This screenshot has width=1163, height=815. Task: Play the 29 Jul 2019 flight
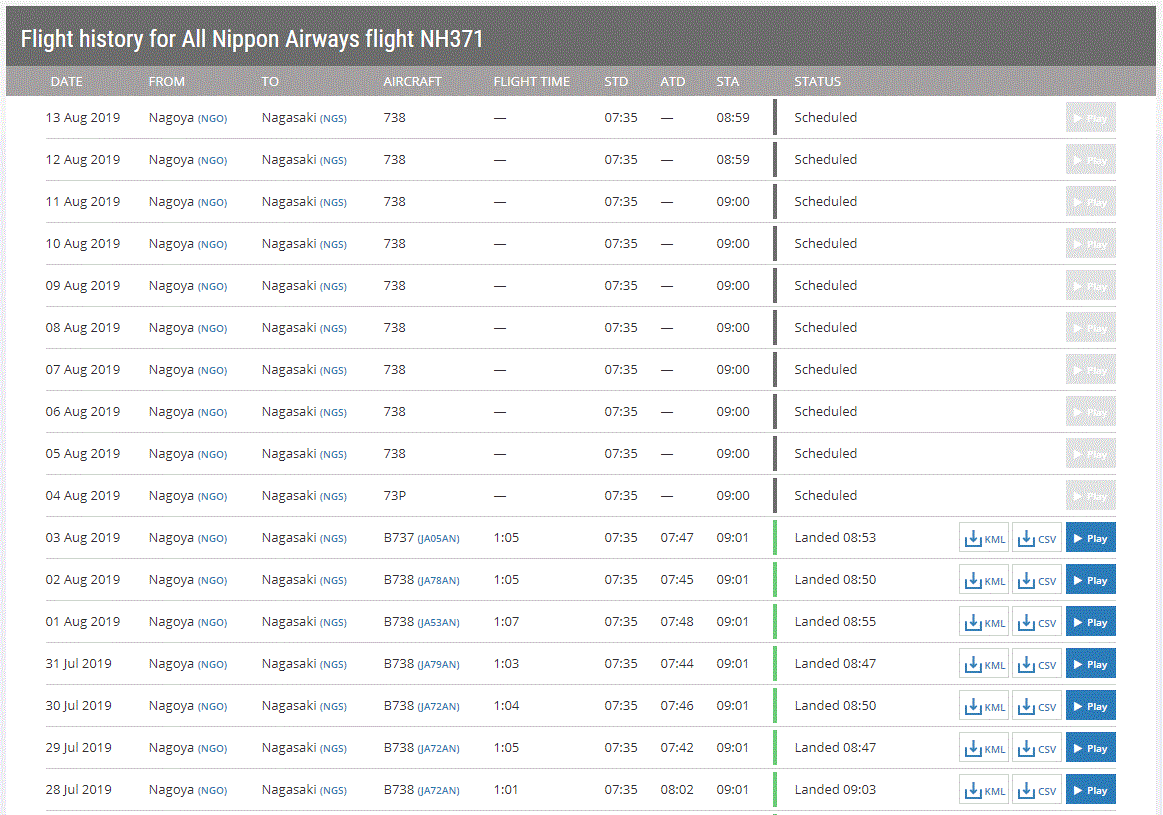pyautogui.click(x=1091, y=748)
